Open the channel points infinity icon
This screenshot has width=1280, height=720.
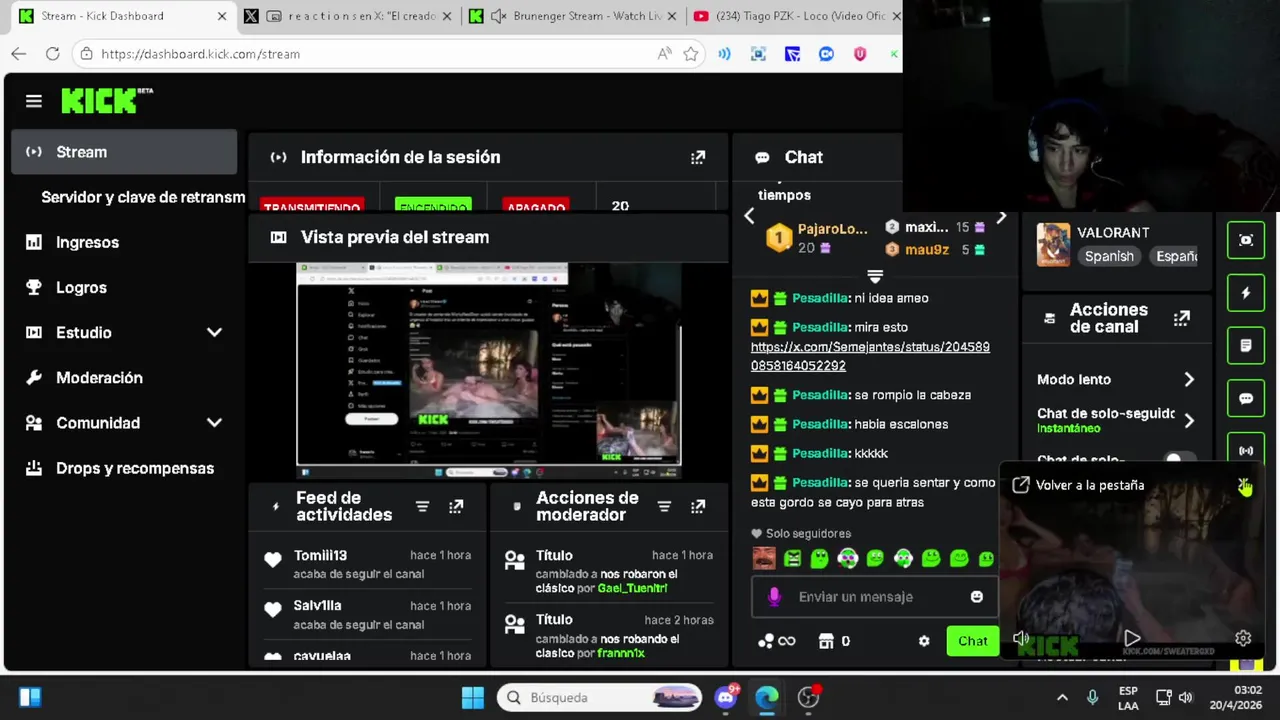coord(777,641)
